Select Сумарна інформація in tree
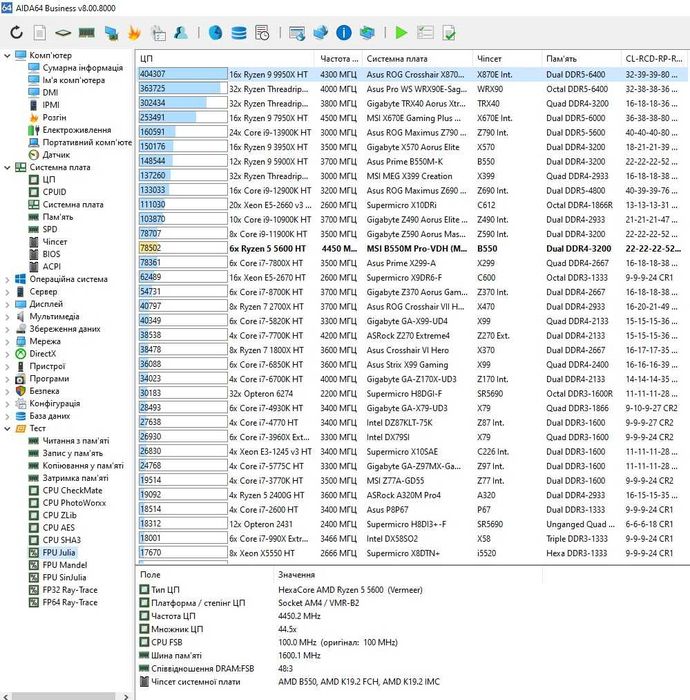 click(83, 68)
